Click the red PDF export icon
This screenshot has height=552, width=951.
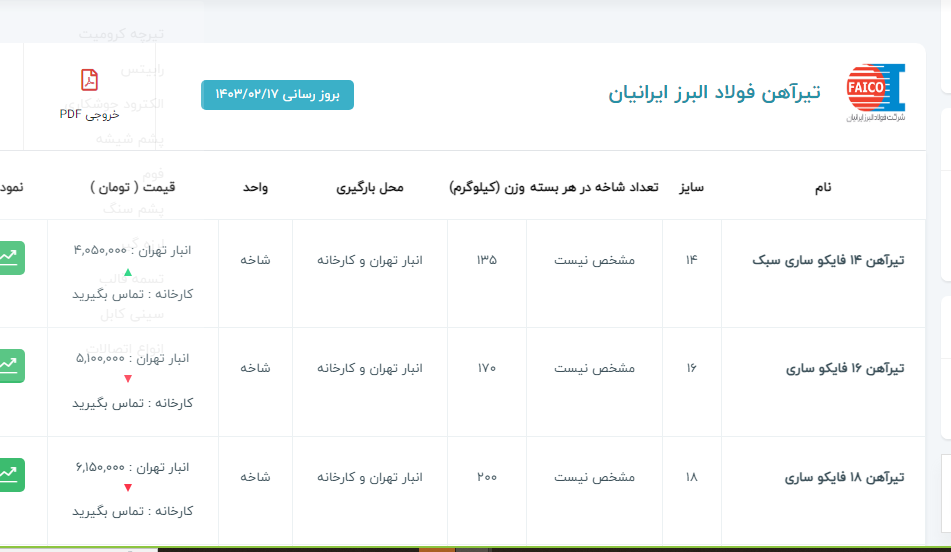89,80
